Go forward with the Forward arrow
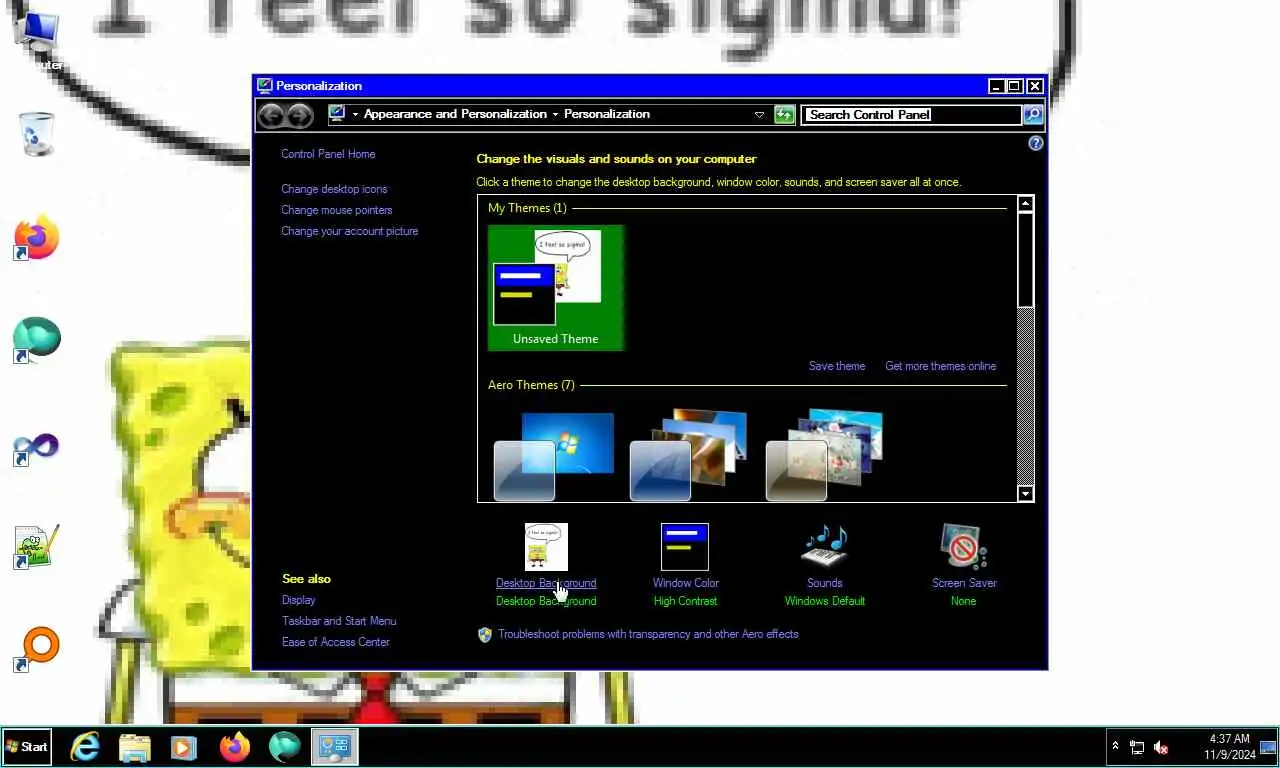 pyautogui.click(x=300, y=115)
